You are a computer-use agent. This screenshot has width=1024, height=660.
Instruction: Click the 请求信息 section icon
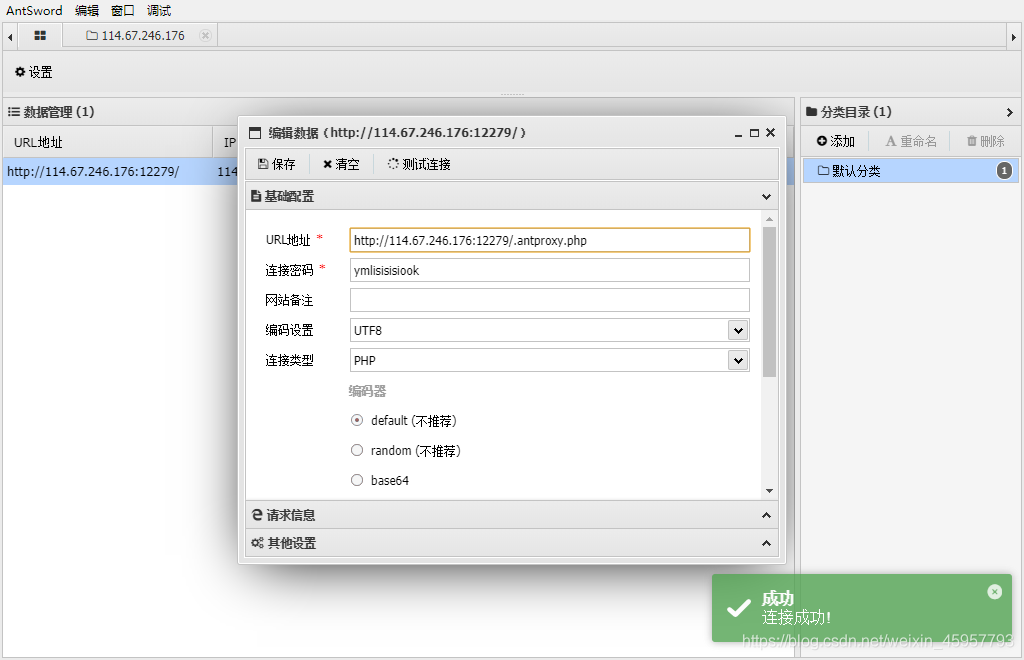pyautogui.click(x=257, y=515)
